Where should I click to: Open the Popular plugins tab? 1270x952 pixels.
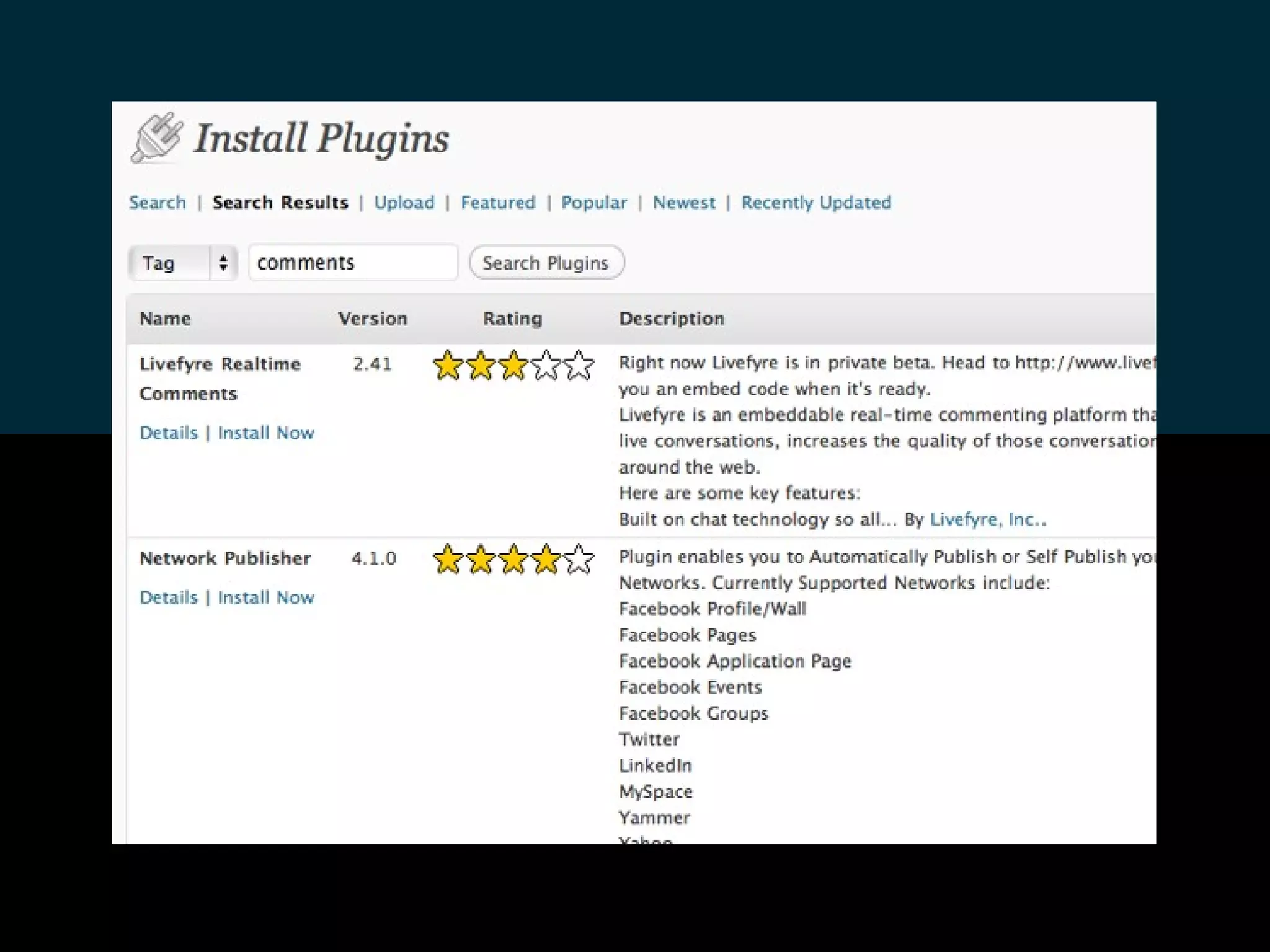(x=593, y=203)
